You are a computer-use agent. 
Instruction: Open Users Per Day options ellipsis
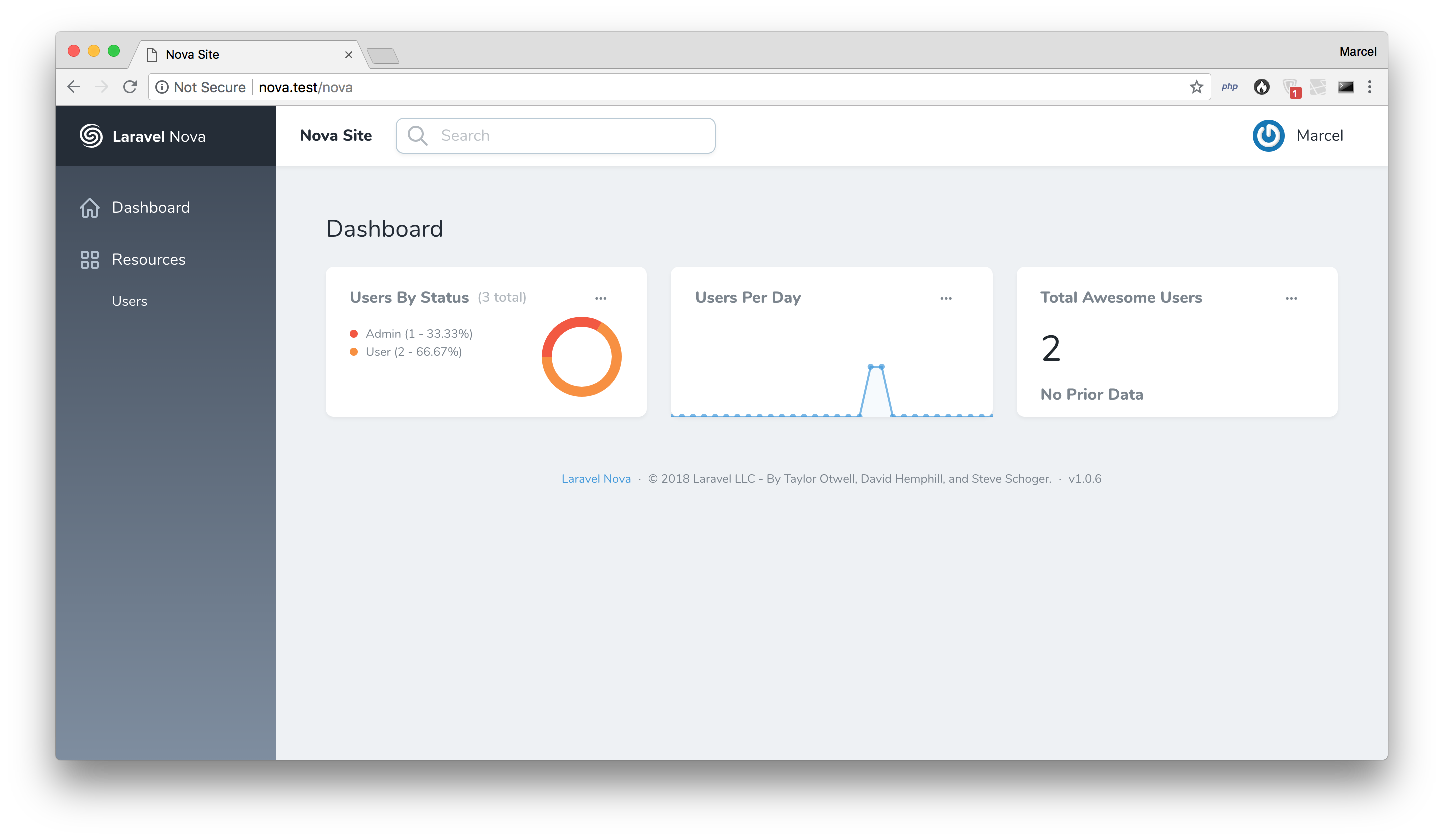pos(946,298)
